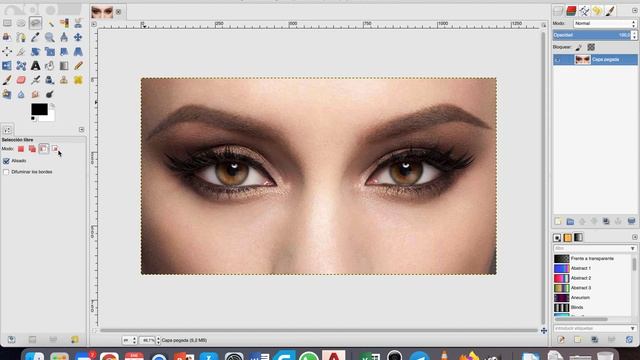Select the Move tool
Viewport: 640px width, 360px height.
[x=78, y=37]
